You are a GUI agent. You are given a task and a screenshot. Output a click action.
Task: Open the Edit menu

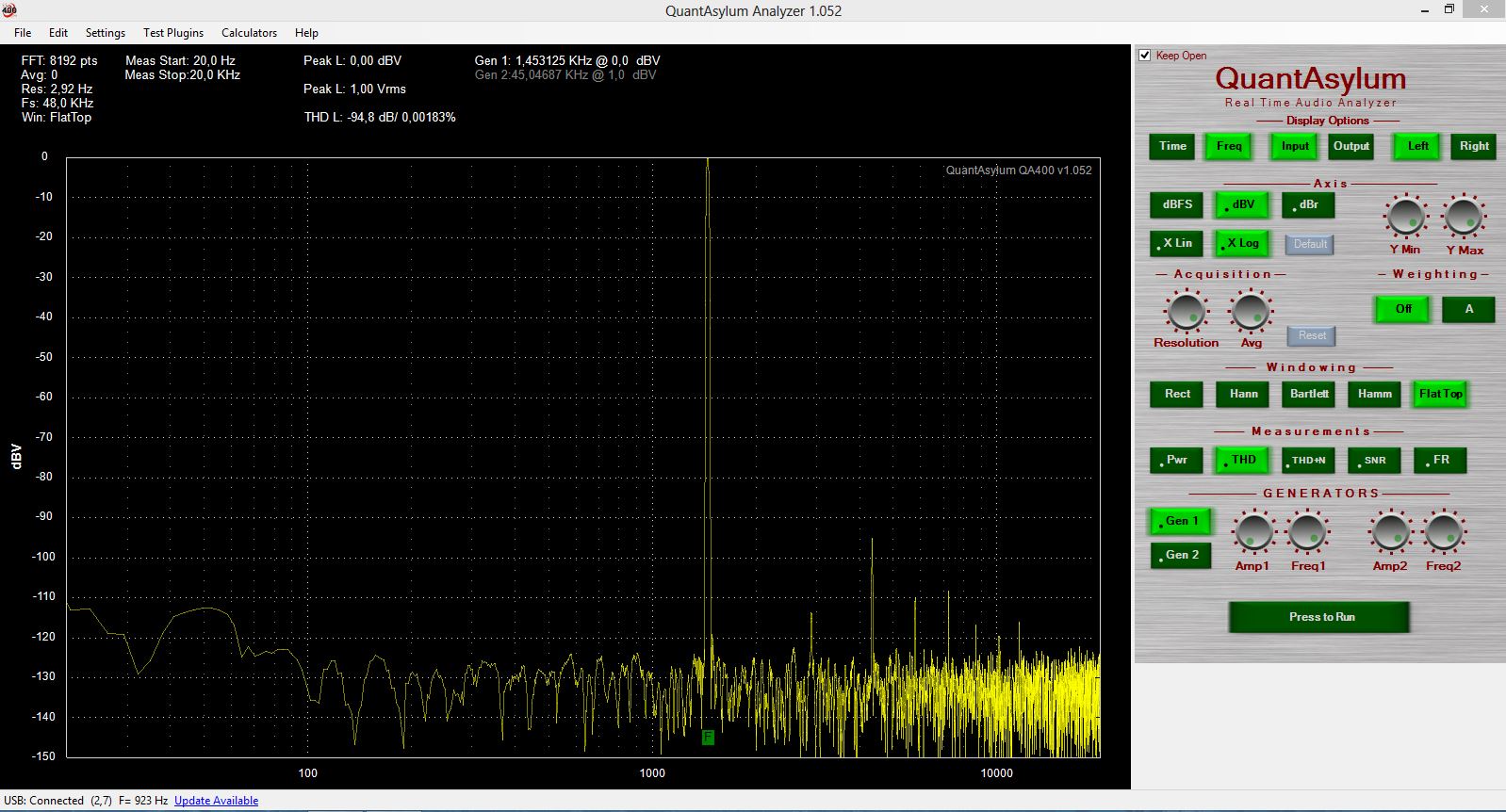coord(58,32)
